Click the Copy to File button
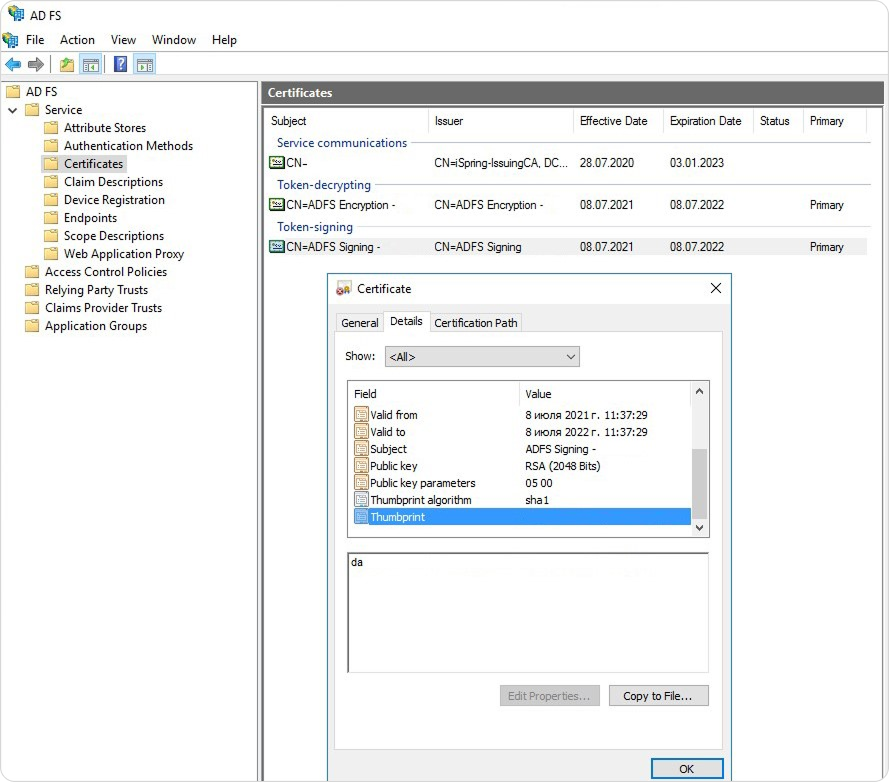Image resolution: width=889 pixels, height=782 pixels. point(658,696)
